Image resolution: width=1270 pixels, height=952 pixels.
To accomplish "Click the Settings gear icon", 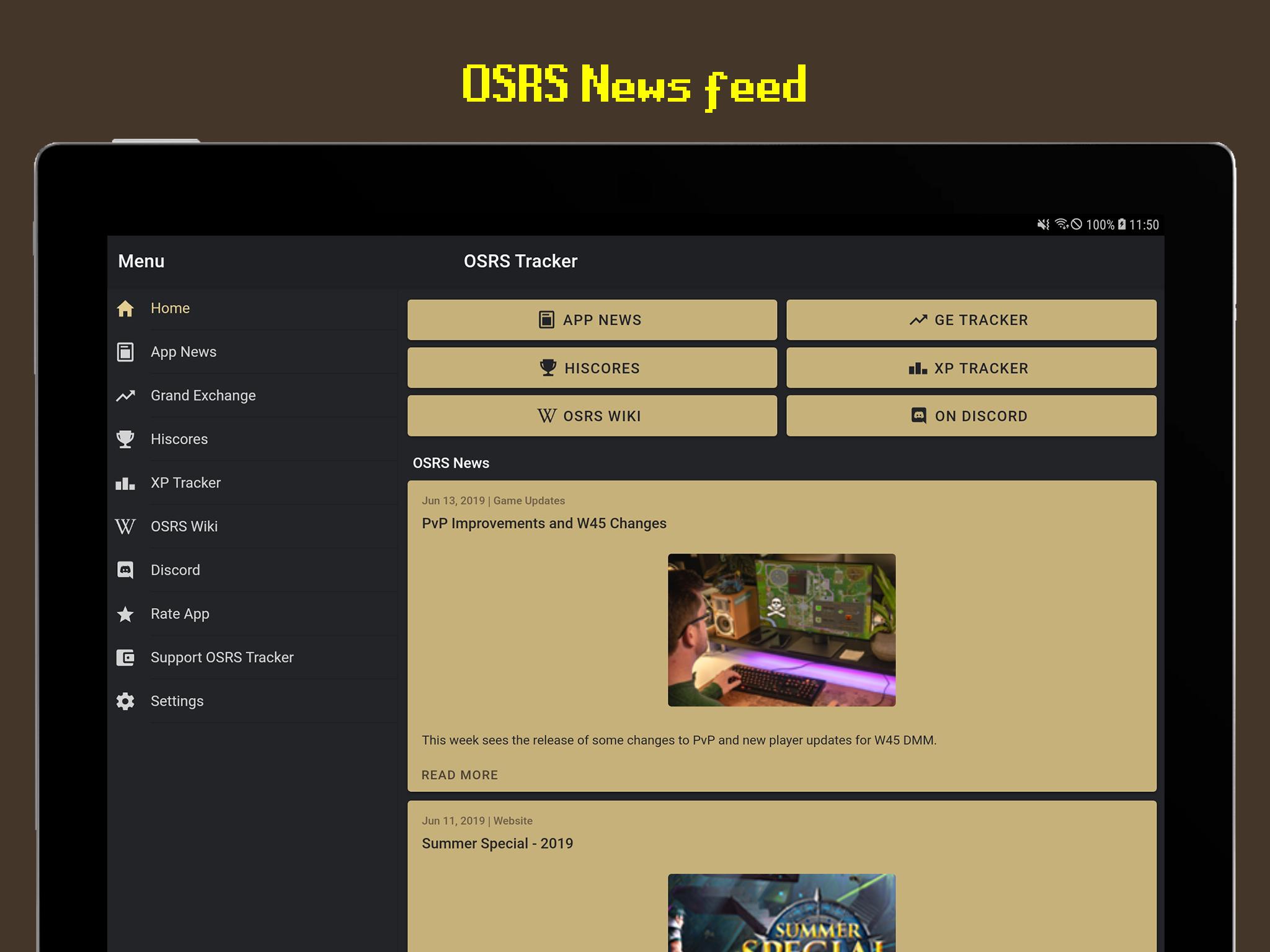I will [125, 701].
